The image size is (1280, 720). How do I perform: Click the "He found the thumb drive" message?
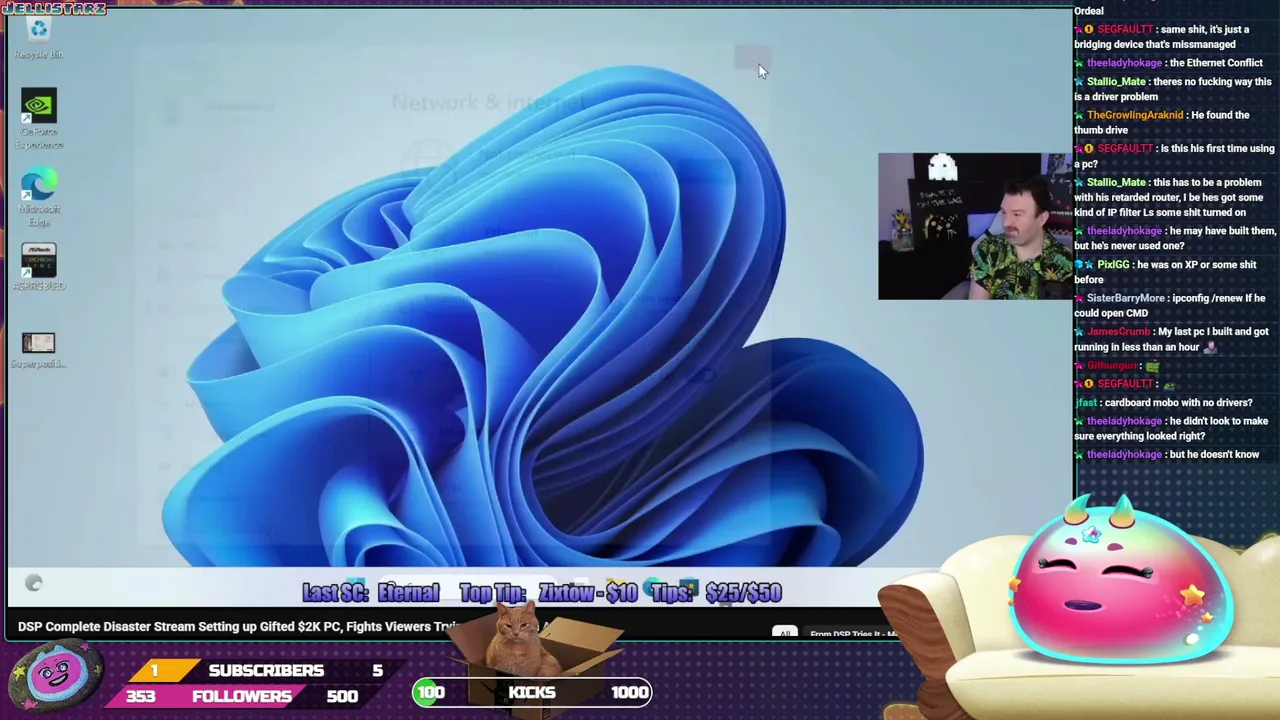click(x=1162, y=122)
